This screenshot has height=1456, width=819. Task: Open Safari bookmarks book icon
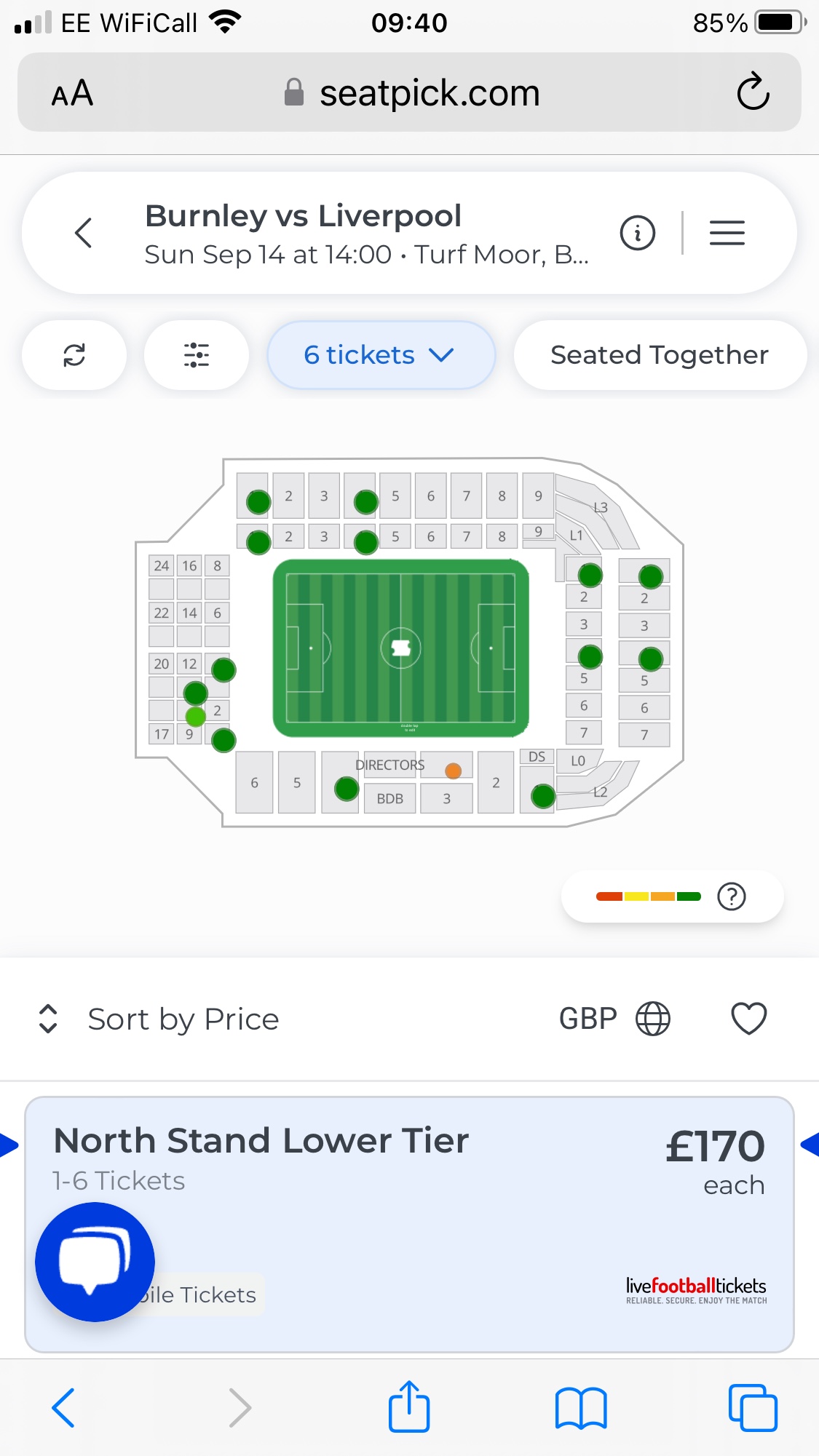tap(580, 1408)
